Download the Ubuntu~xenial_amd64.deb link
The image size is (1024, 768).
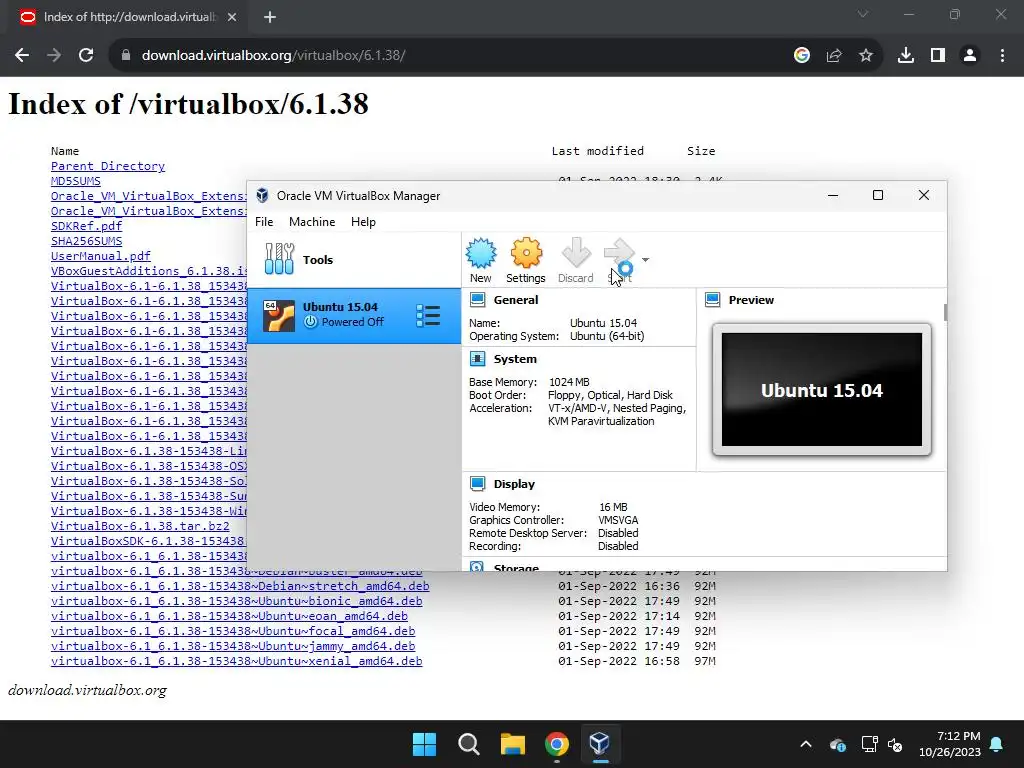(x=236, y=661)
